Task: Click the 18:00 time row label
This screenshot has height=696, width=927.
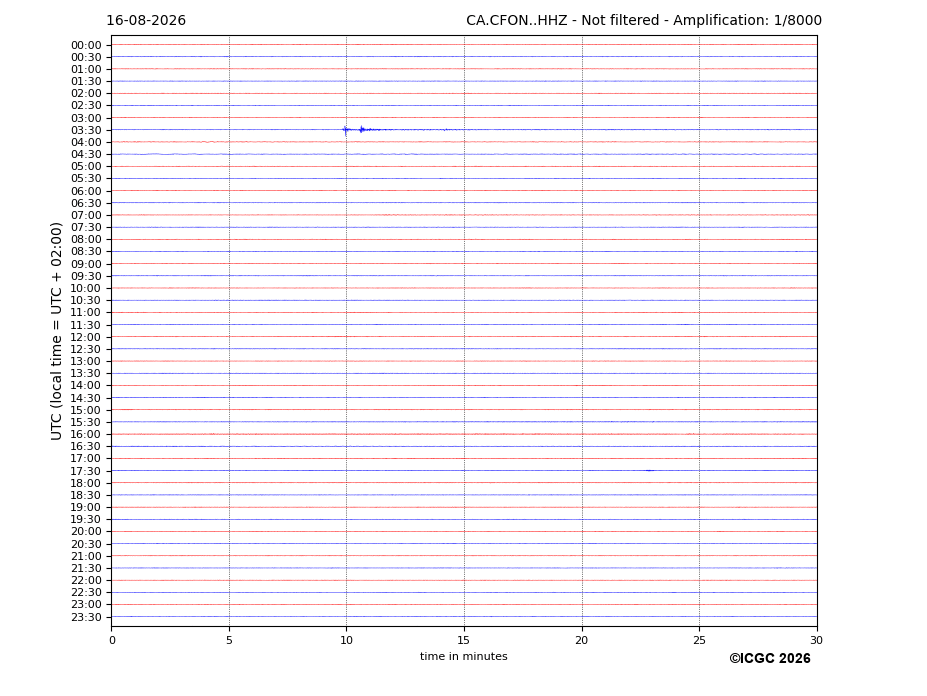Action: pos(86,483)
